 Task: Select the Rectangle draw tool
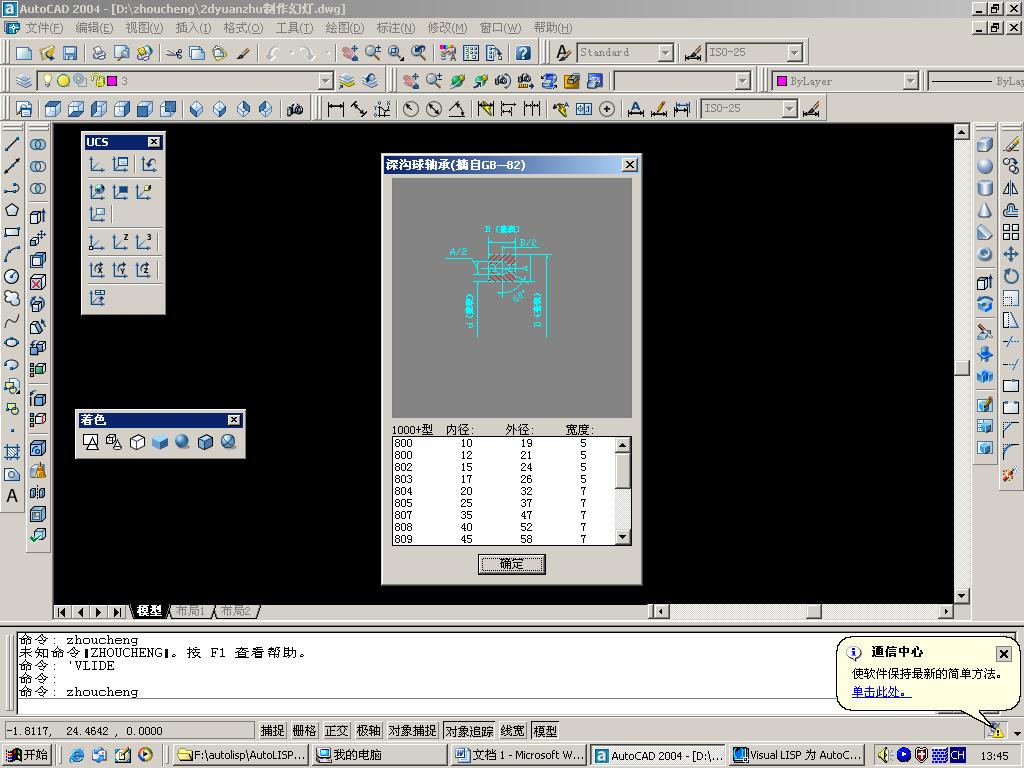(x=12, y=232)
